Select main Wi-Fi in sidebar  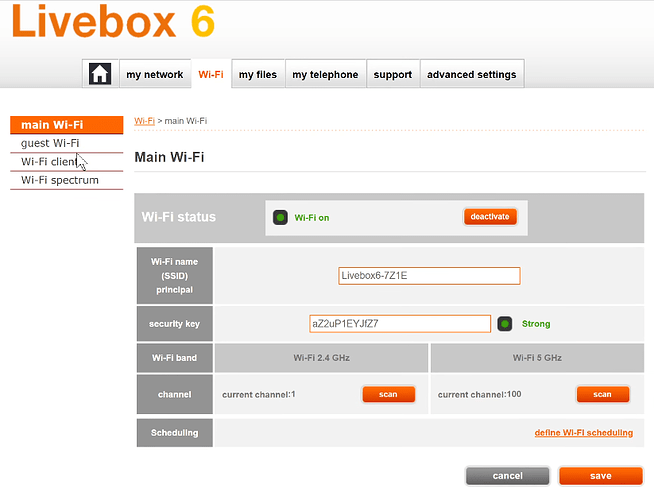pos(67,125)
